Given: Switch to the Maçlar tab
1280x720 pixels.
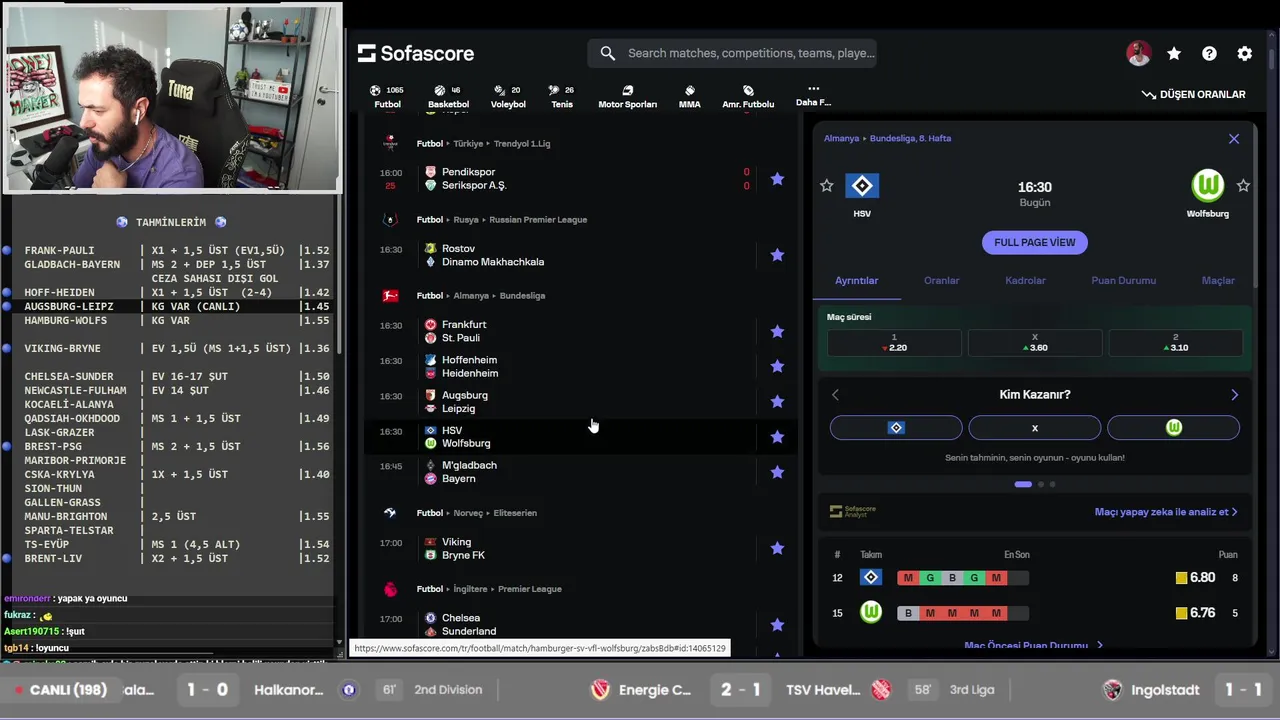Looking at the screenshot, I should [x=1218, y=281].
